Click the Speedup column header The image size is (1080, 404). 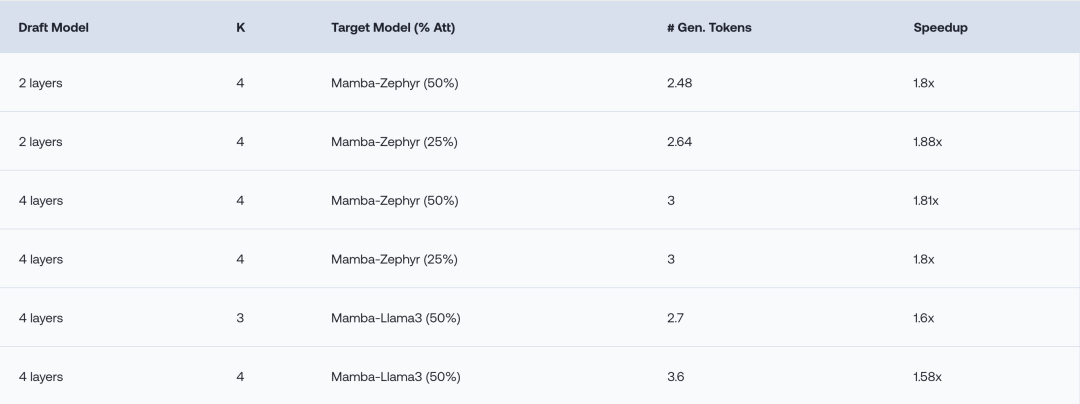tap(939, 28)
